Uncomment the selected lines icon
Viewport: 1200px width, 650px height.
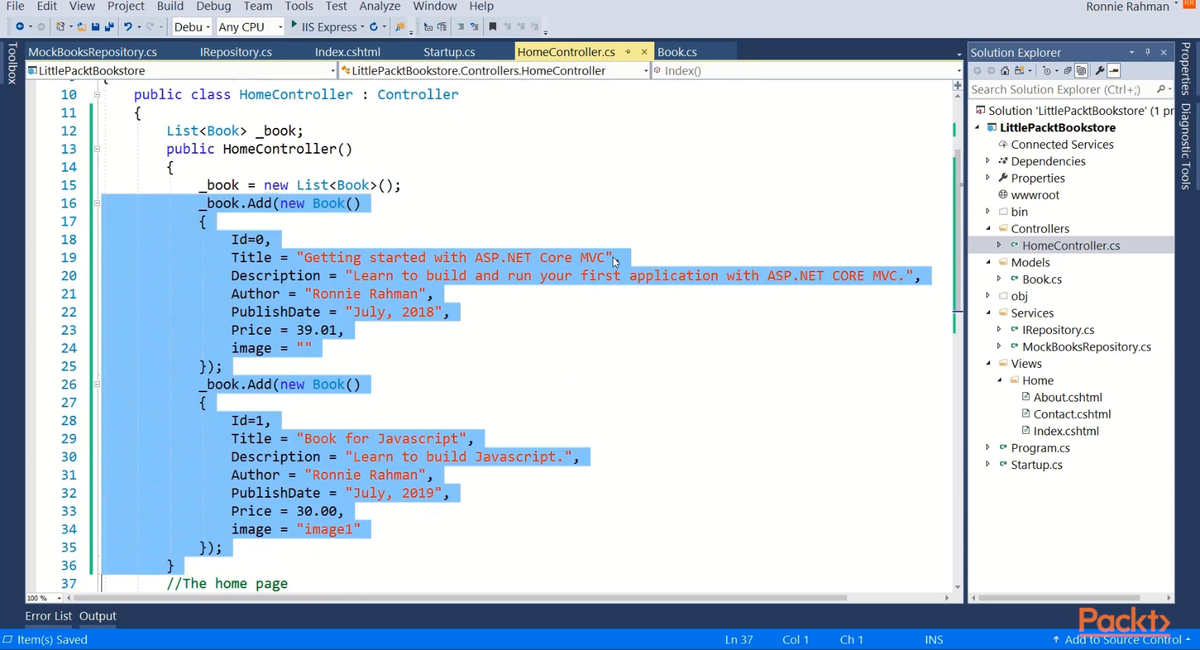pos(474,26)
